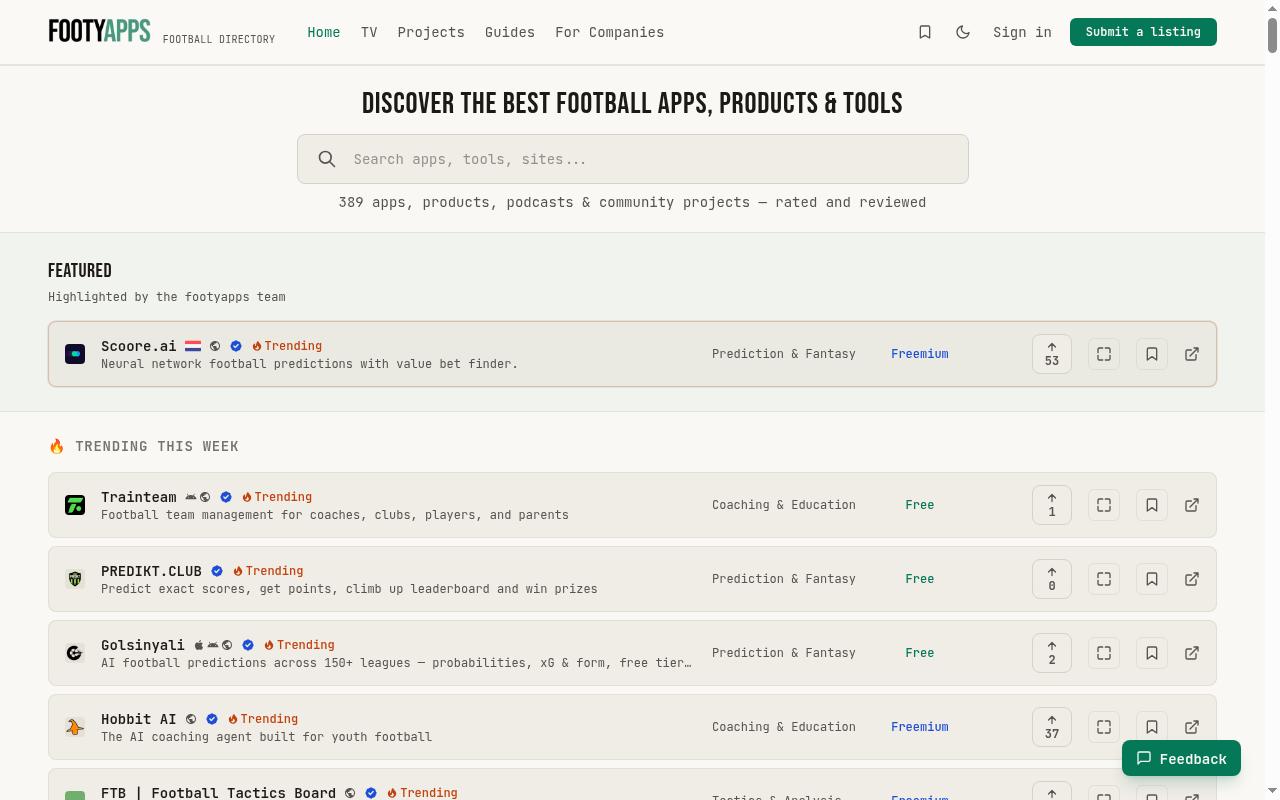The width and height of the screenshot is (1280, 800).
Task: Click the Sign in link
Action: click(1022, 32)
